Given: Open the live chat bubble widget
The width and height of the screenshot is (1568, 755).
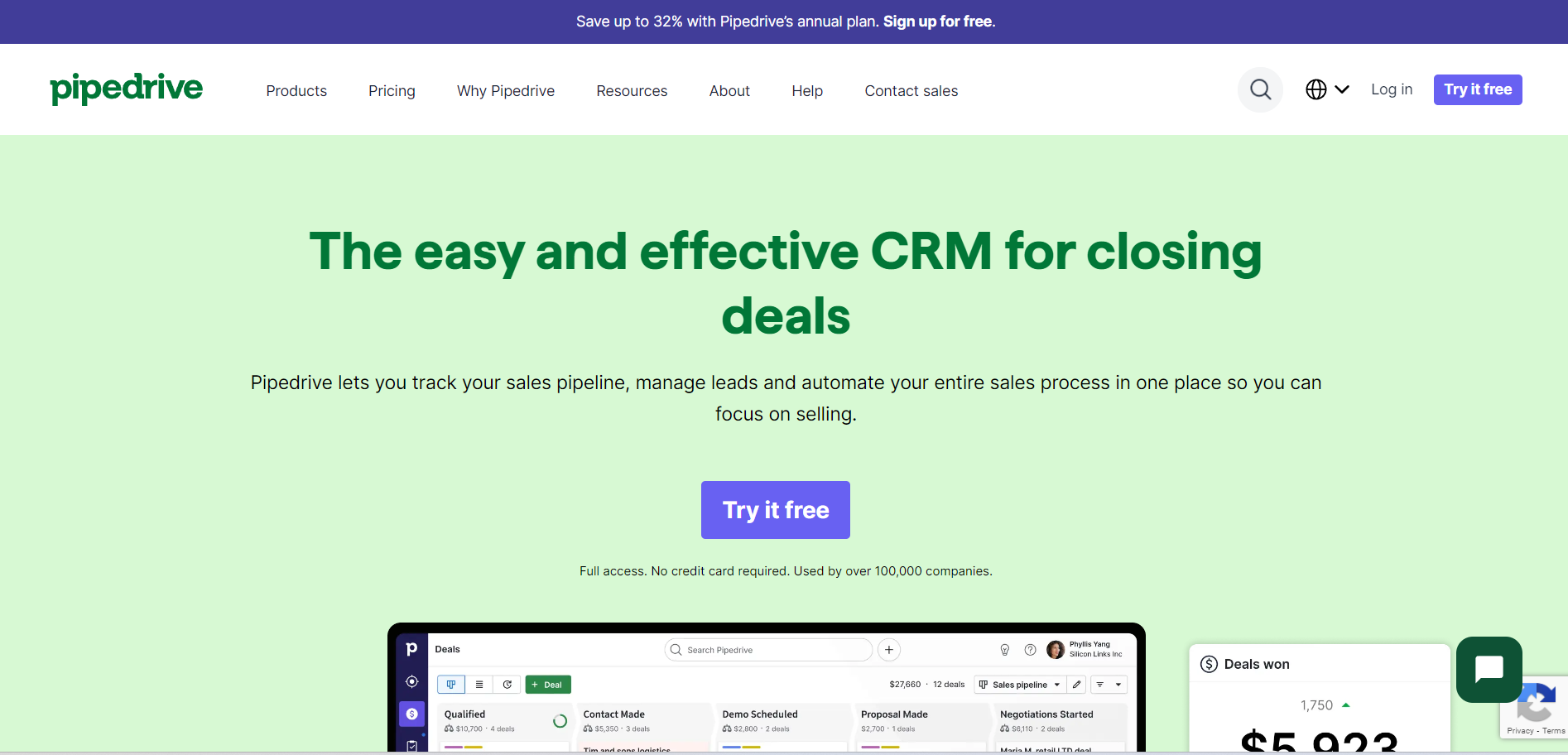Looking at the screenshot, I should pos(1489,669).
